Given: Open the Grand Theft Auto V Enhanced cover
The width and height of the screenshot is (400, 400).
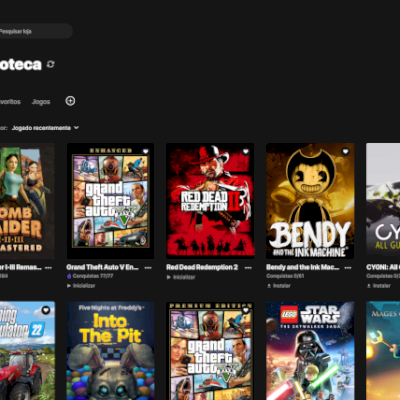Looking at the screenshot, I should pyautogui.click(x=110, y=201).
